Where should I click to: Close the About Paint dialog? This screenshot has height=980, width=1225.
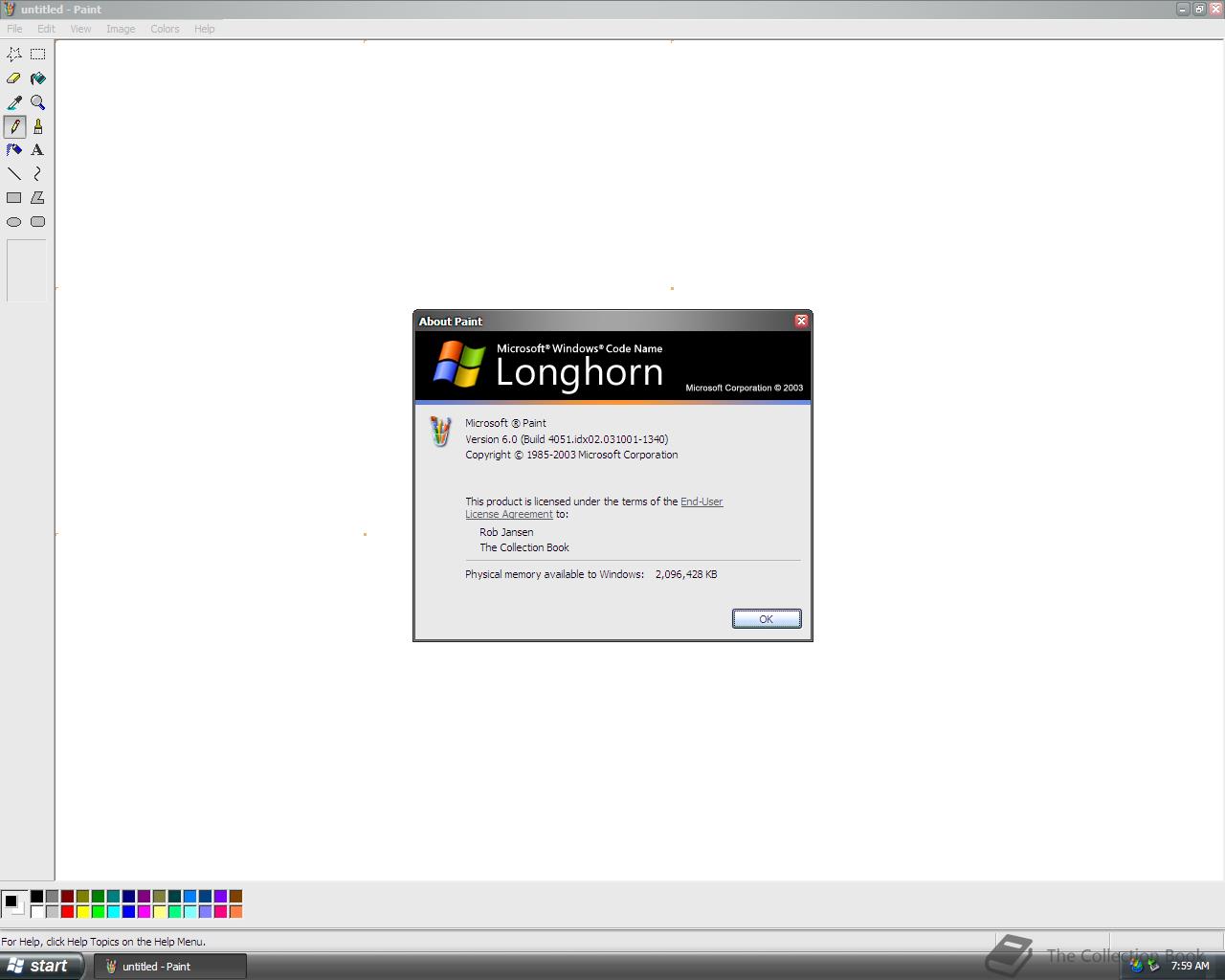pos(802,321)
